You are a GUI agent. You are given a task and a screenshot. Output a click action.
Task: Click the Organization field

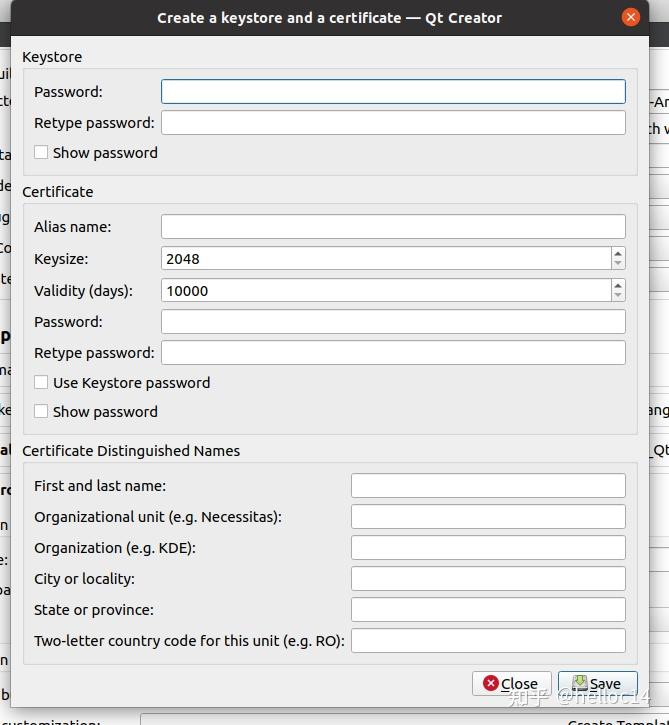(x=488, y=548)
